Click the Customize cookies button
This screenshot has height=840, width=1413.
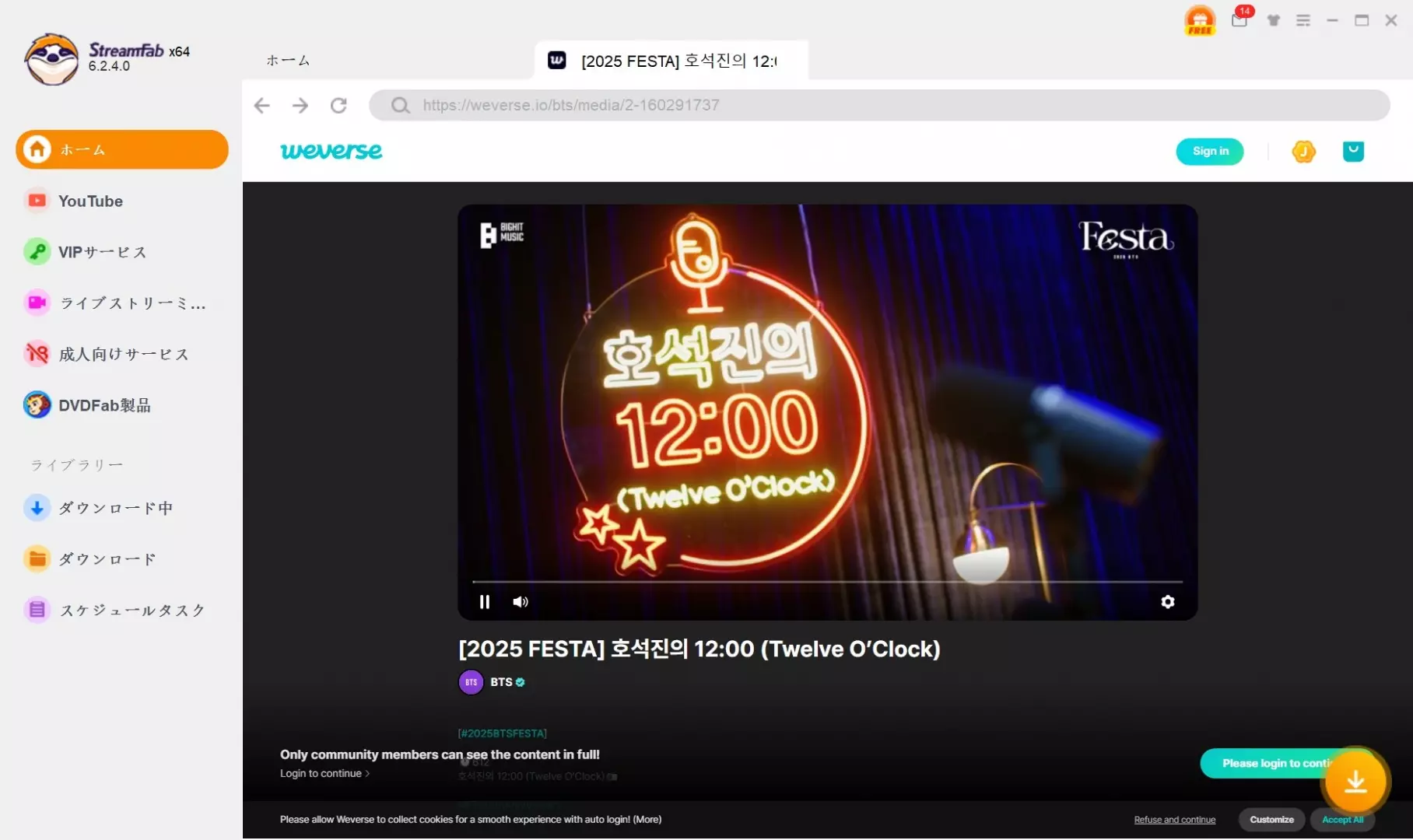1271,820
